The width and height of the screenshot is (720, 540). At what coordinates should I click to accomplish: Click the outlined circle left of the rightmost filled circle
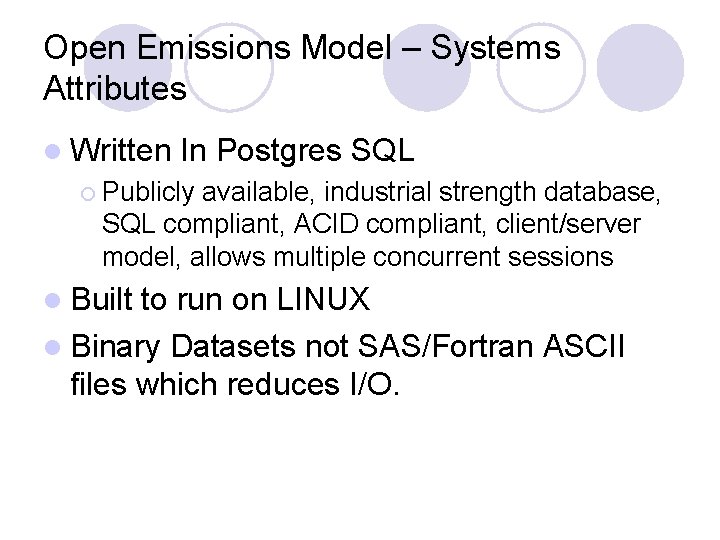click(x=541, y=67)
